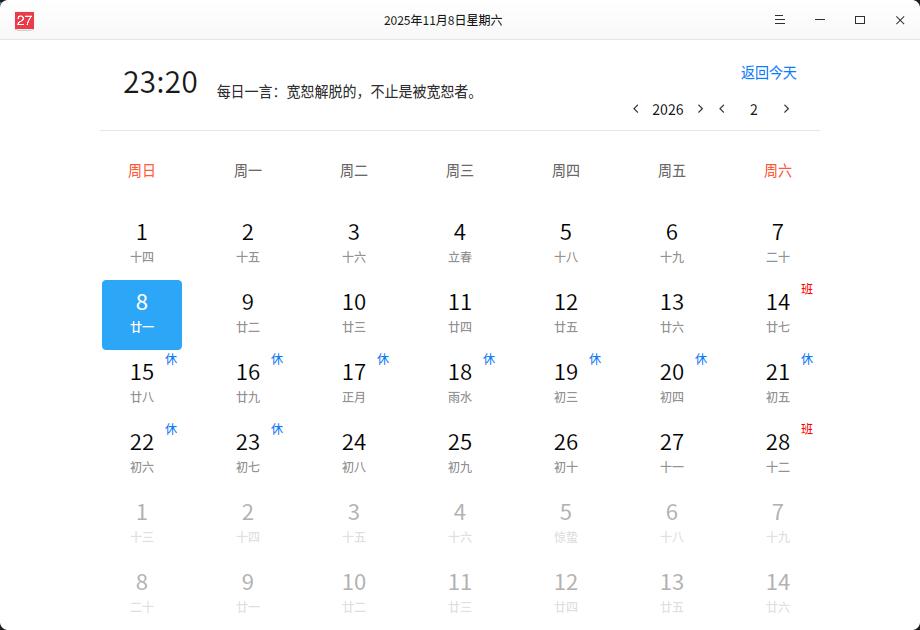
Task: Open March with the next-month chevron
Action: (787, 110)
